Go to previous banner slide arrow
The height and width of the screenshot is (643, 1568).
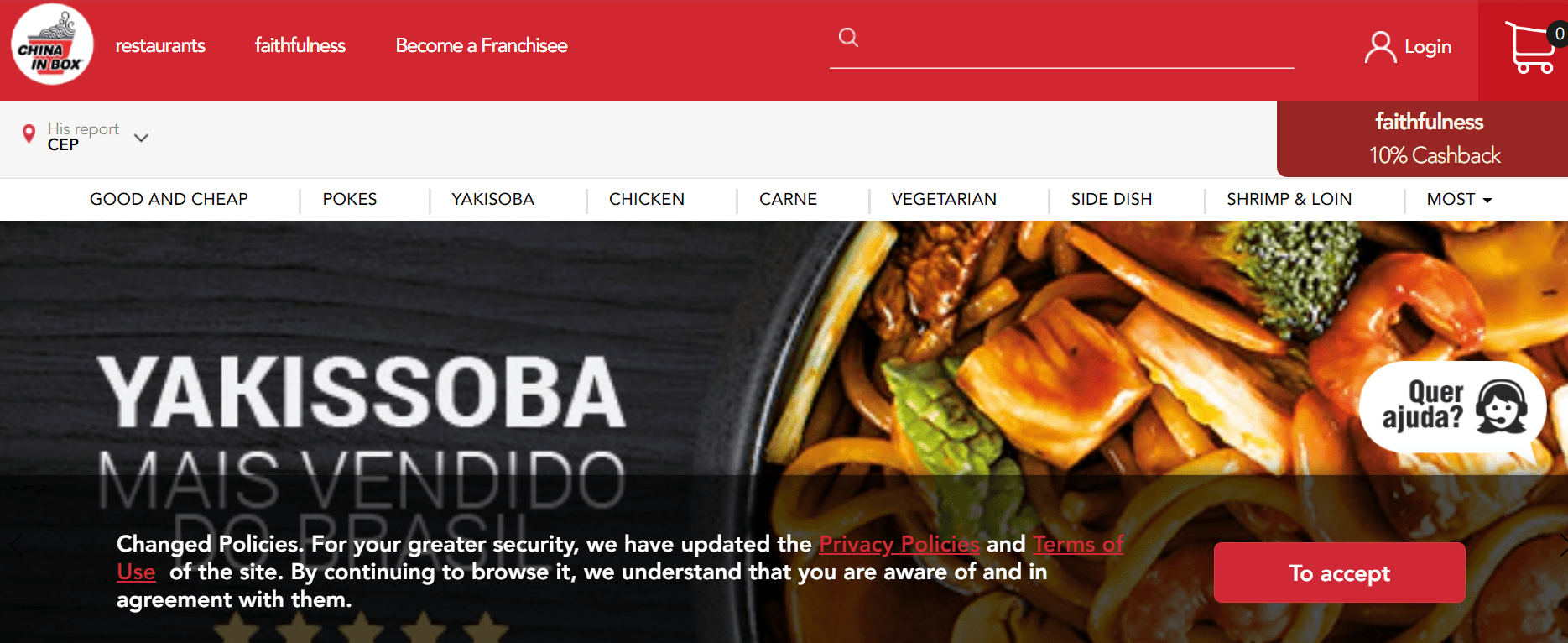pos(15,545)
